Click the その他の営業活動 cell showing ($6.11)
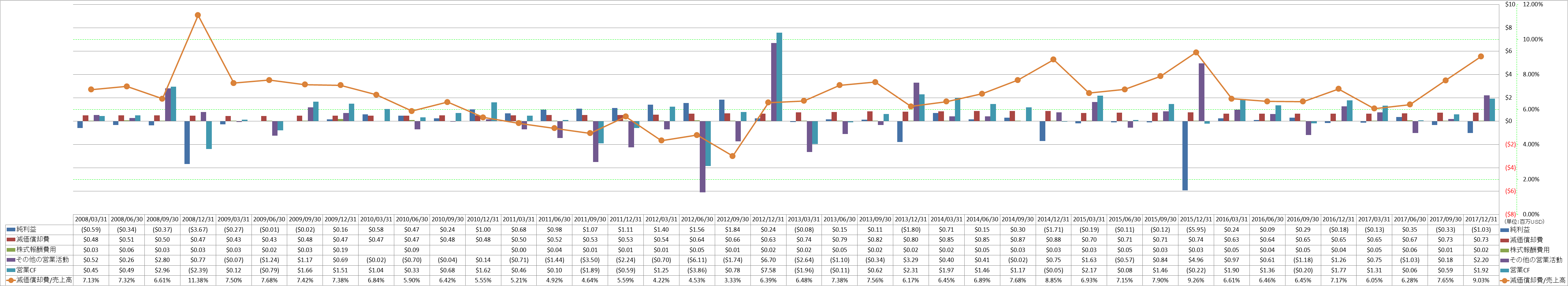Image resolution: width=1568 pixels, height=286 pixels. (696, 260)
